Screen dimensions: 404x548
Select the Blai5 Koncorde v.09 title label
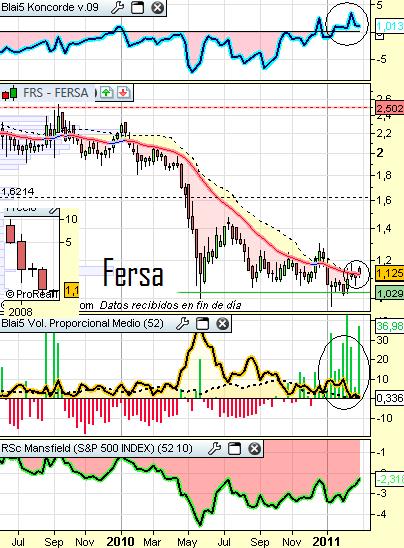50,7
